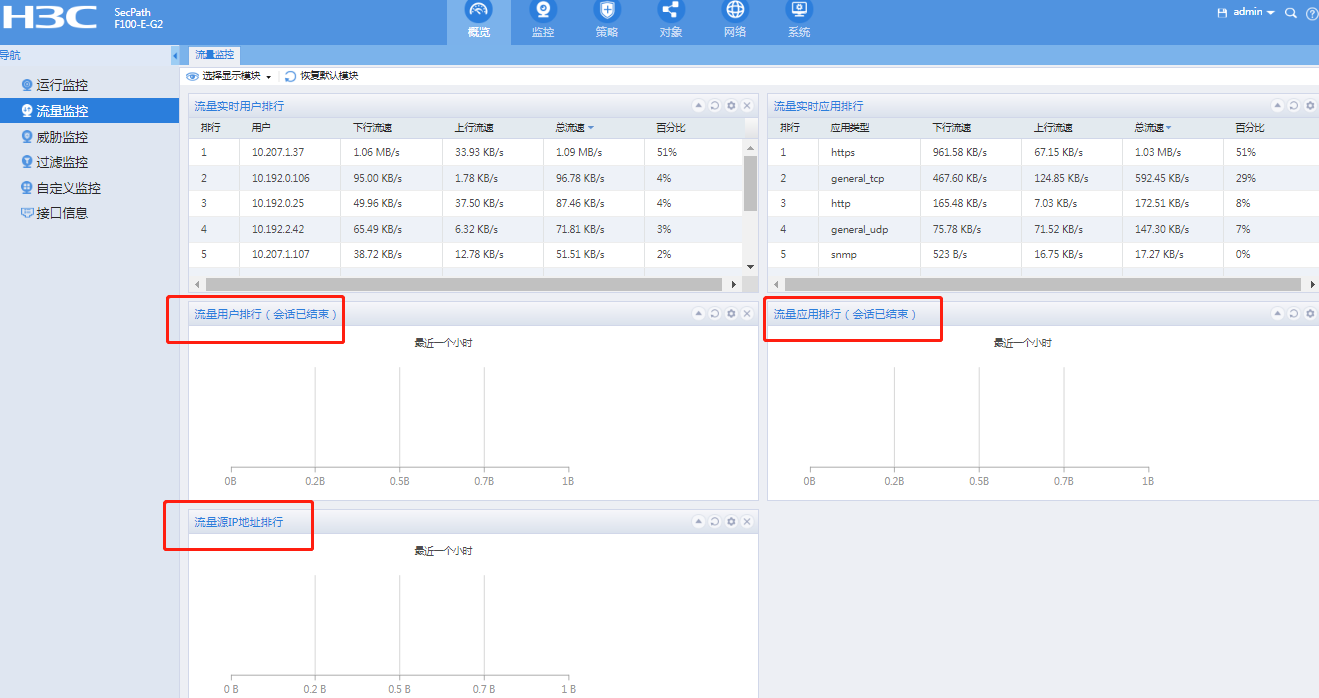
Task: Click the help question mark icon
Action: tap(1312, 13)
